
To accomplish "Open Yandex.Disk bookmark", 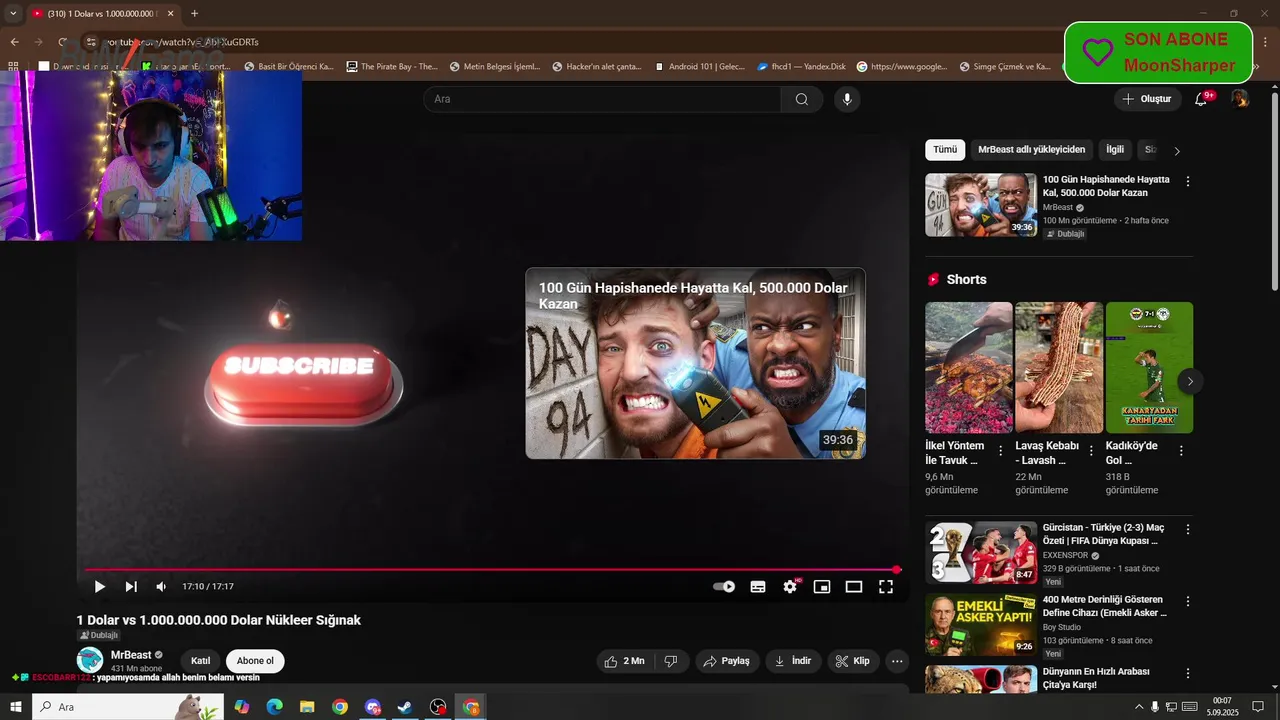I will [801, 67].
